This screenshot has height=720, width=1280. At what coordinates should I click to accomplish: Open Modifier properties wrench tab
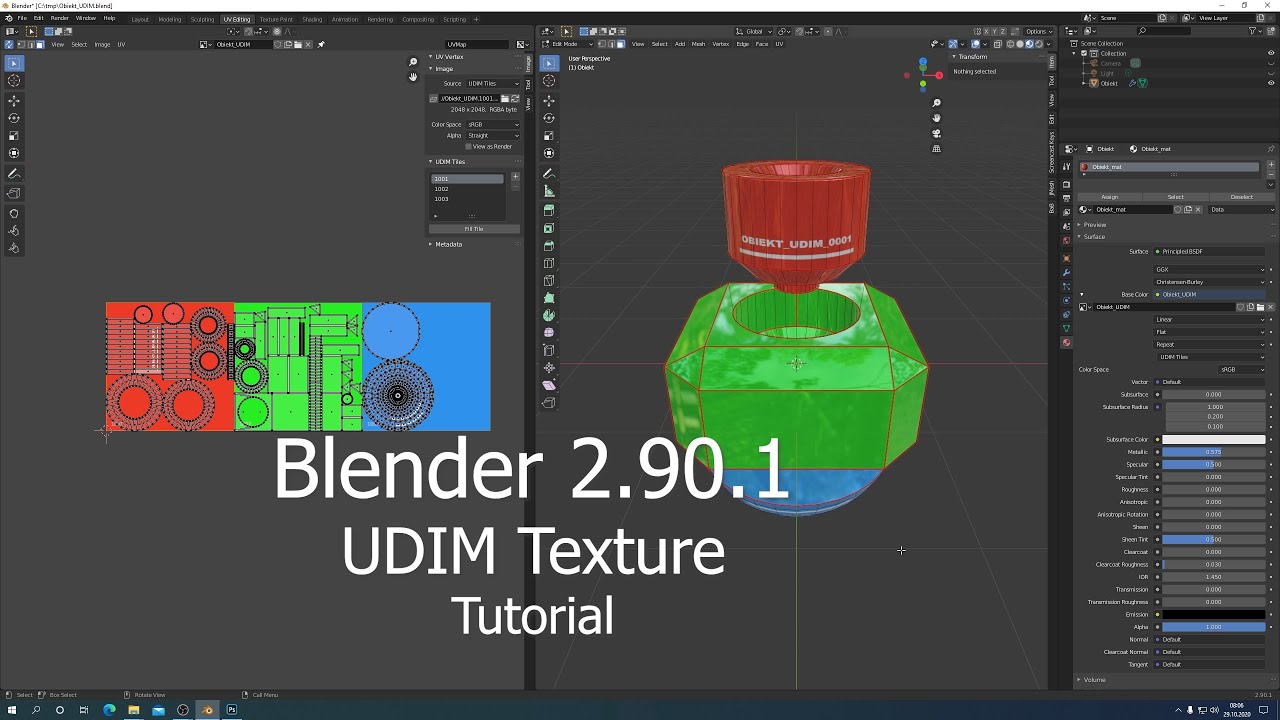pyautogui.click(x=1066, y=273)
